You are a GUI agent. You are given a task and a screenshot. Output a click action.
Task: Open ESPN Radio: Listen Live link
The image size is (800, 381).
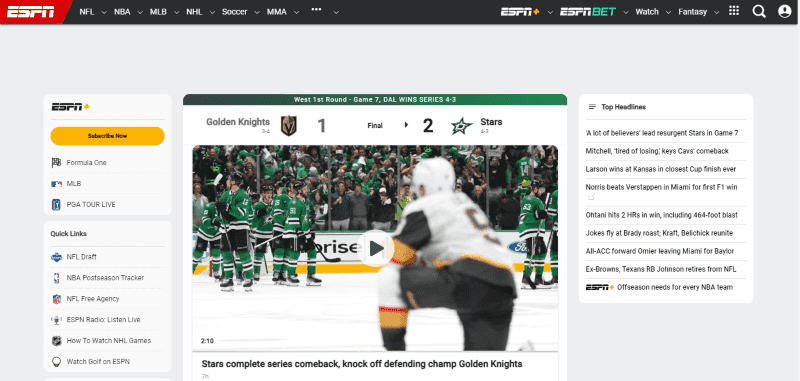(x=104, y=320)
